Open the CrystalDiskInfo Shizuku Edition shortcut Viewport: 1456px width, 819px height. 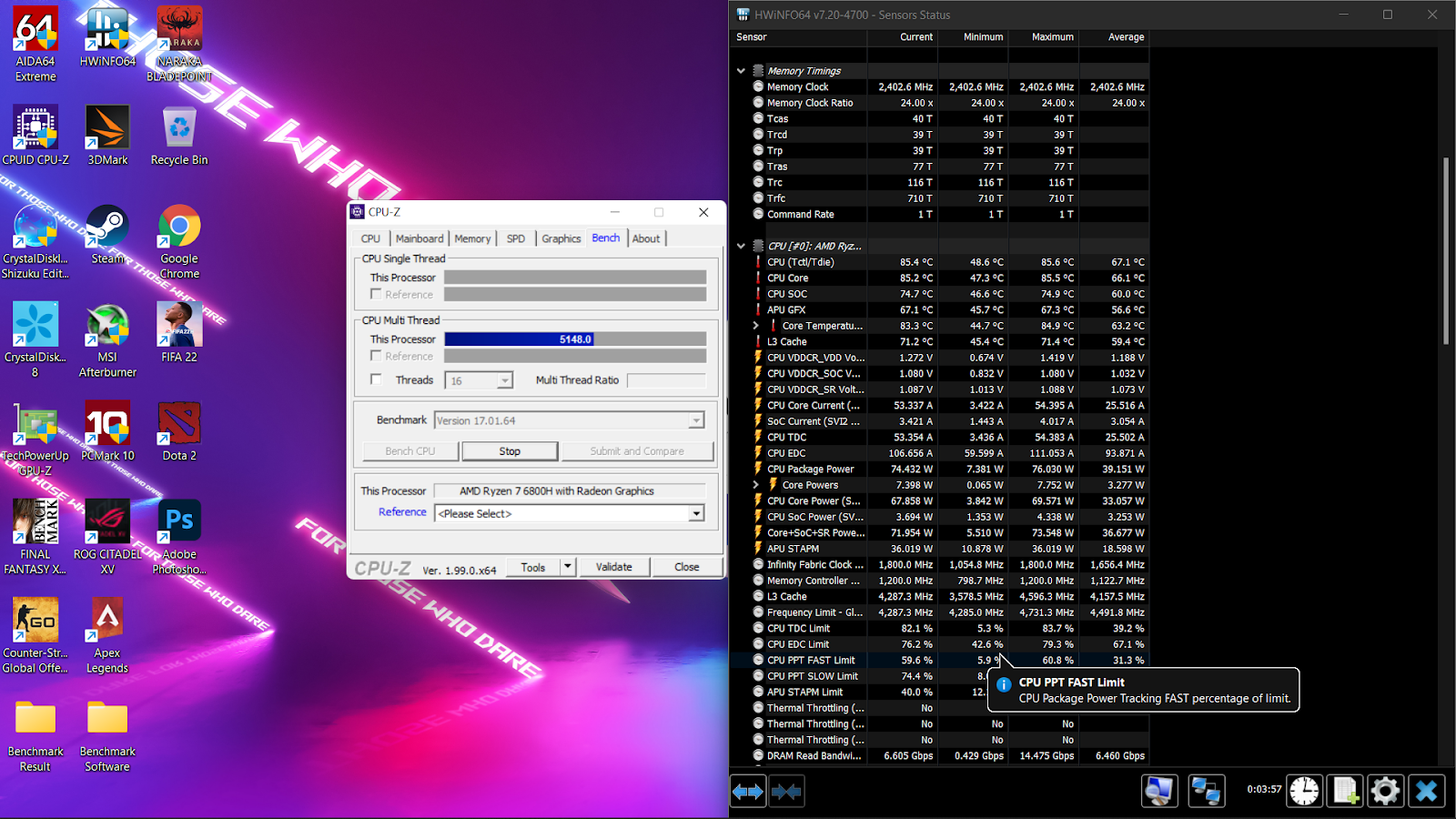coord(35,241)
